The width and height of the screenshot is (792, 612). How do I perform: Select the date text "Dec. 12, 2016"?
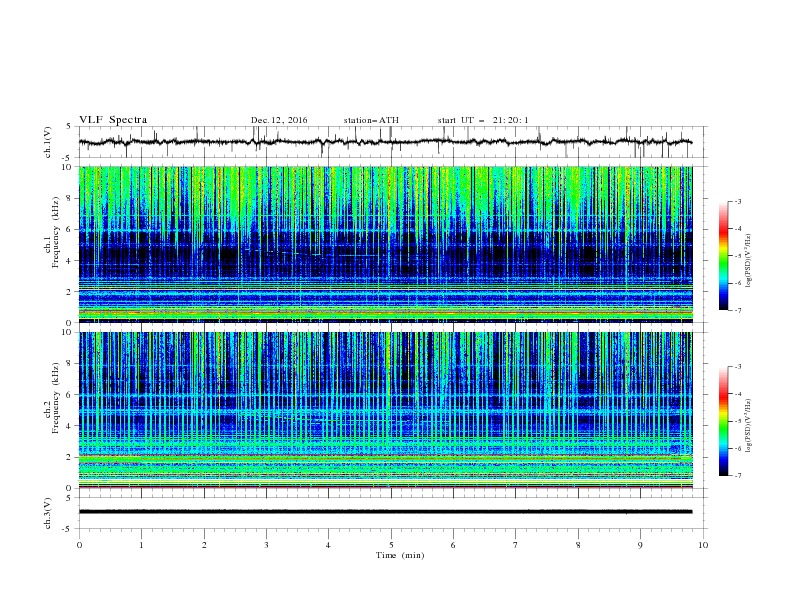(x=279, y=120)
